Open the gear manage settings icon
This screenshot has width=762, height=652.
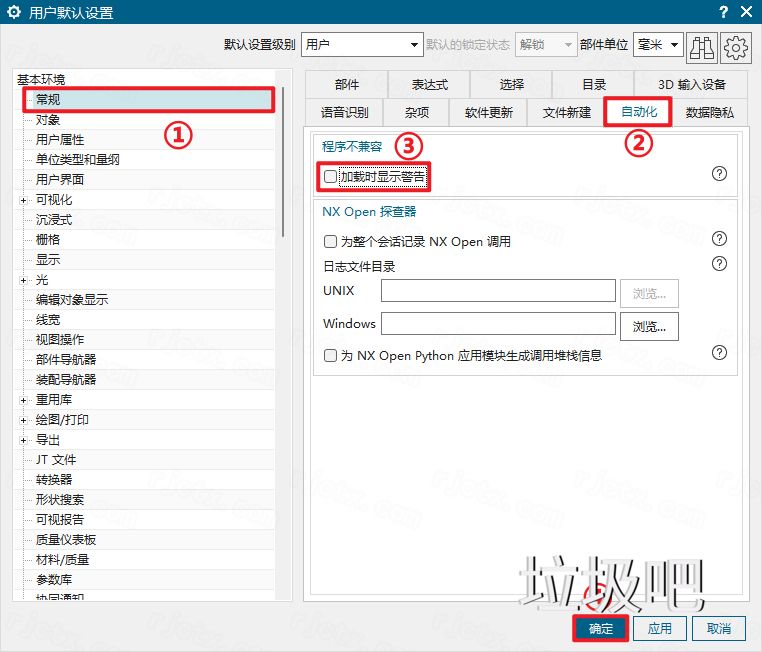pos(736,48)
